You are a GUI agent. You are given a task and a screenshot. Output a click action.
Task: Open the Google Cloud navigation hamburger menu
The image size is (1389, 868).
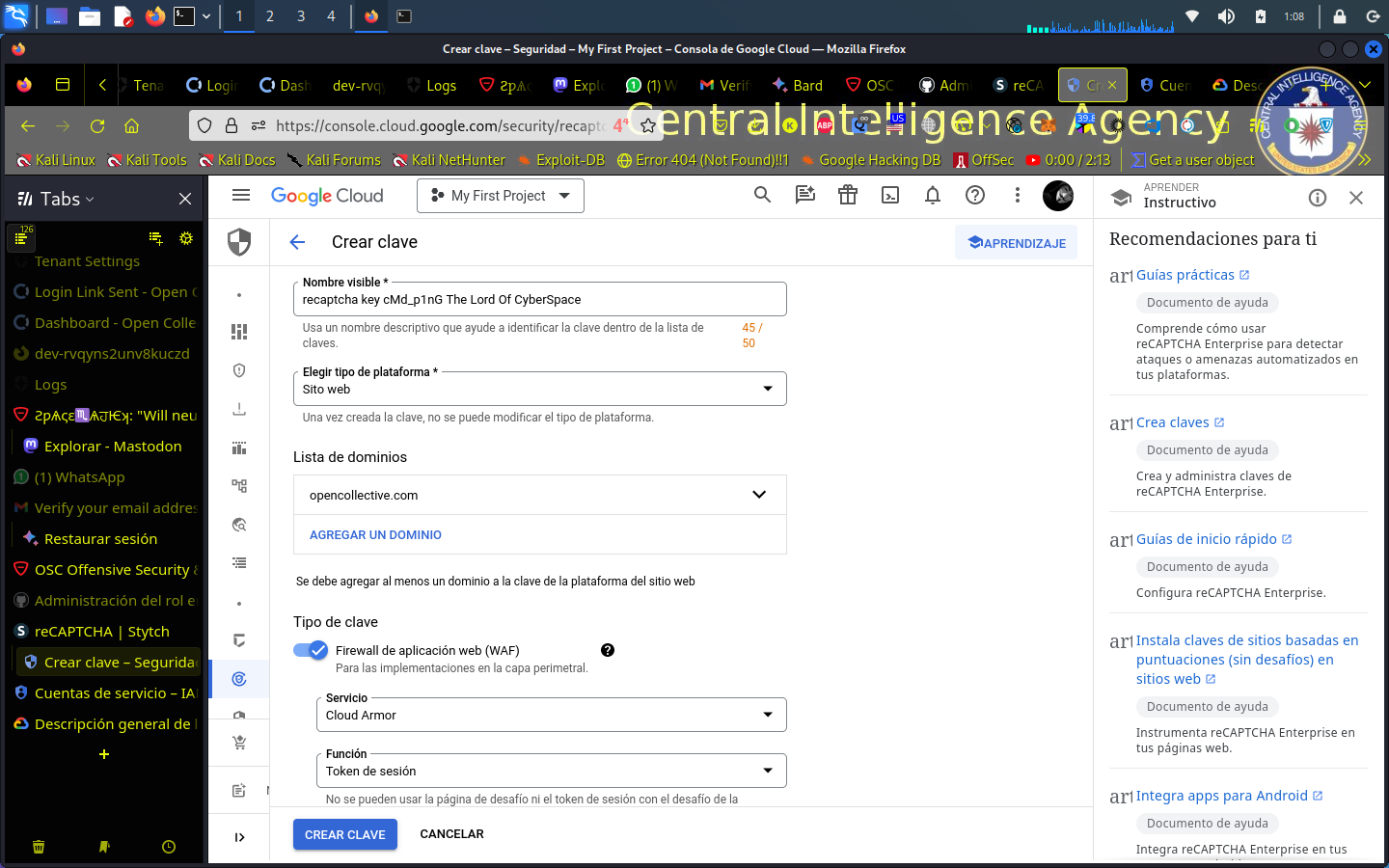(241, 195)
